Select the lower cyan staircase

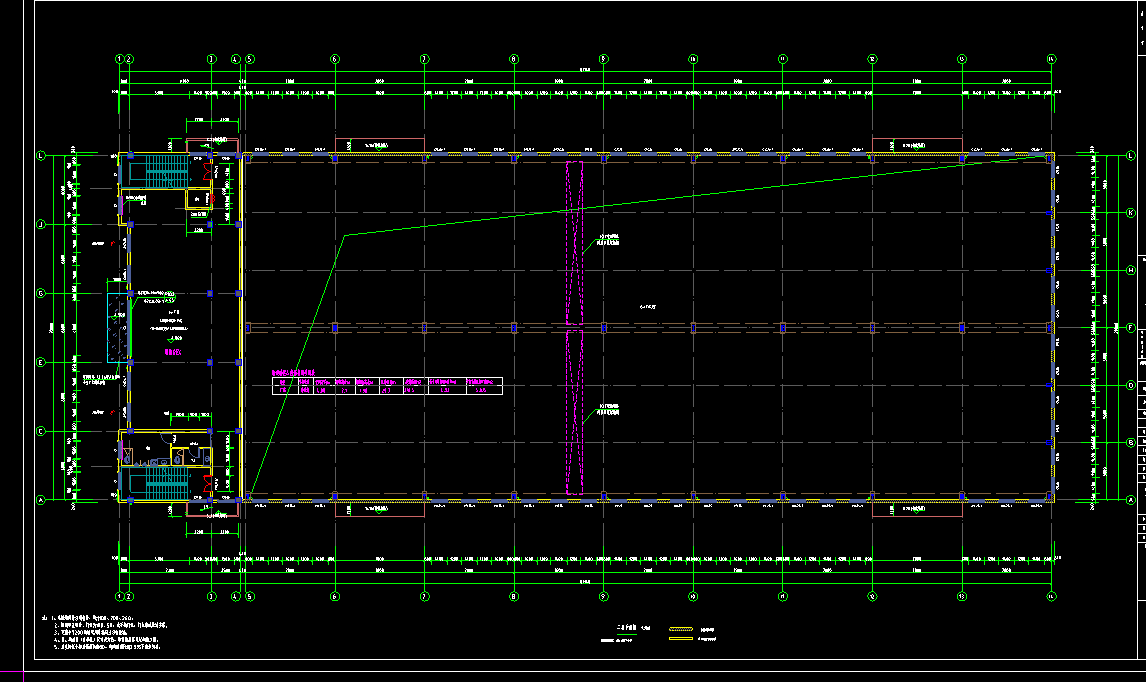pyautogui.click(x=159, y=485)
